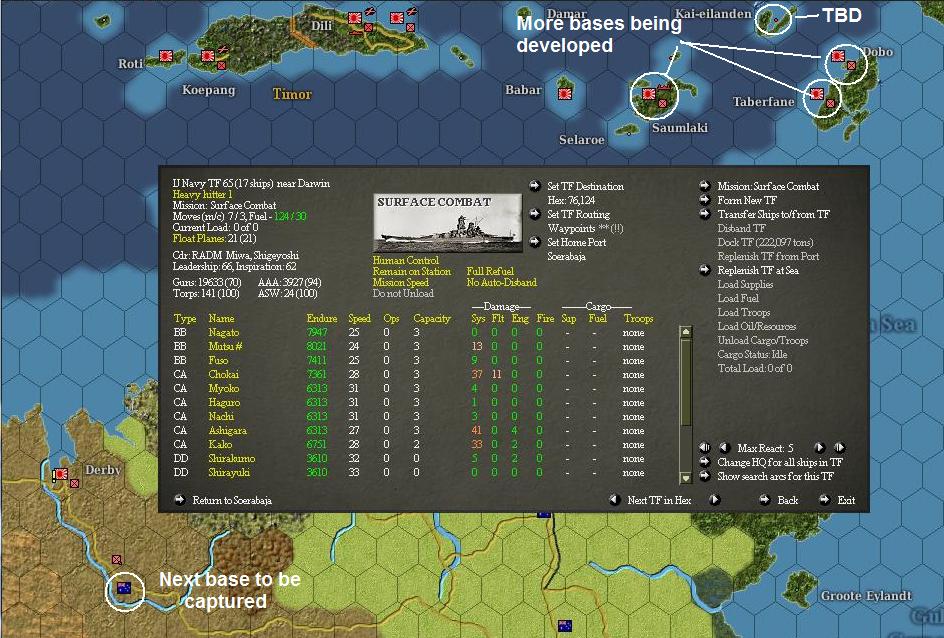944x638 pixels.
Task: Toggle No Auto-Disband setting
Action: (x=502, y=282)
